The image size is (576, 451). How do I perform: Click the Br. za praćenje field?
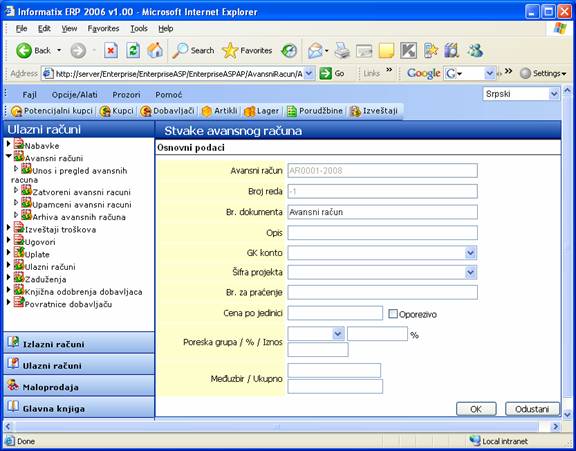pos(382,292)
